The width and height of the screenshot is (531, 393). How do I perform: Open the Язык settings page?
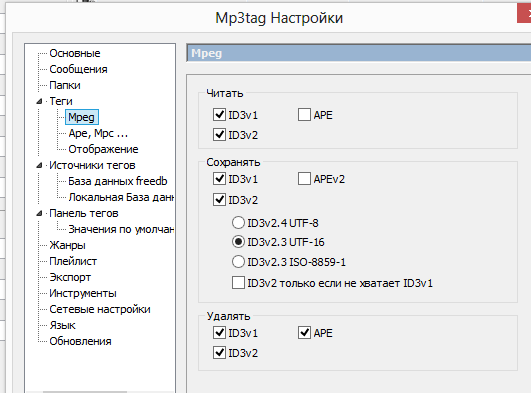[x=62, y=325]
